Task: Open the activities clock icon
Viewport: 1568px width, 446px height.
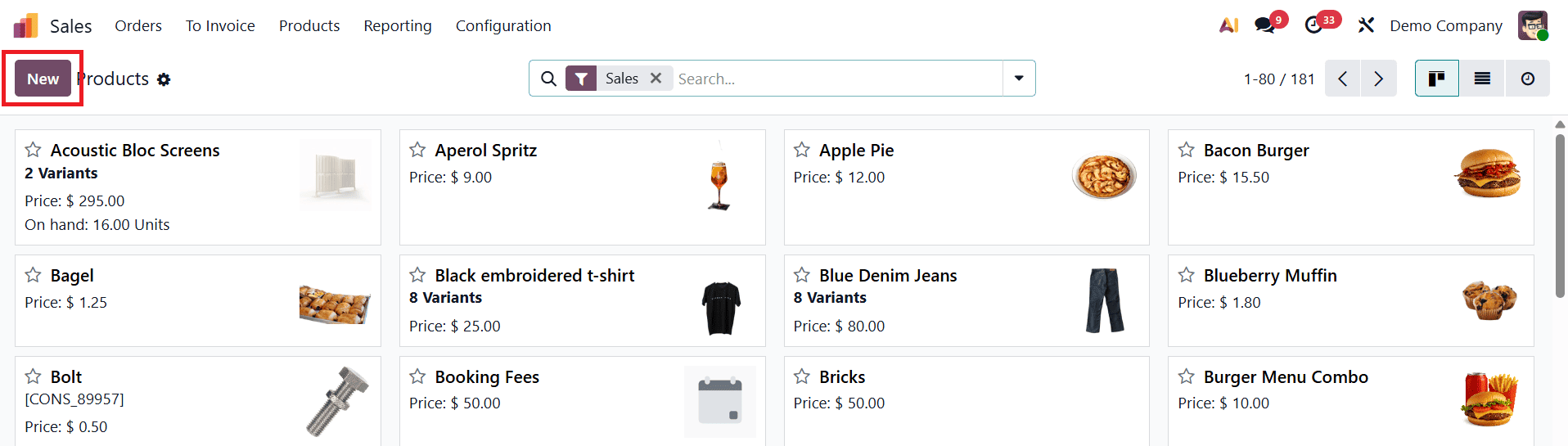Action: (x=1313, y=25)
